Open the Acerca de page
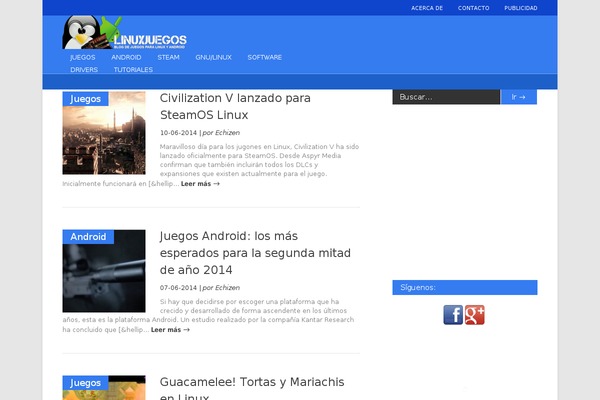 pyautogui.click(x=427, y=8)
